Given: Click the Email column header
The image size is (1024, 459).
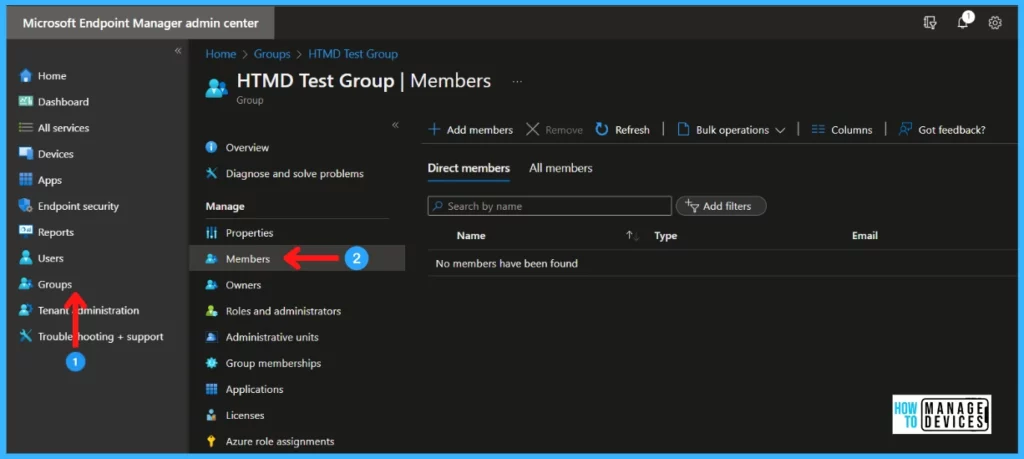Looking at the screenshot, I should click(x=865, y=236).
